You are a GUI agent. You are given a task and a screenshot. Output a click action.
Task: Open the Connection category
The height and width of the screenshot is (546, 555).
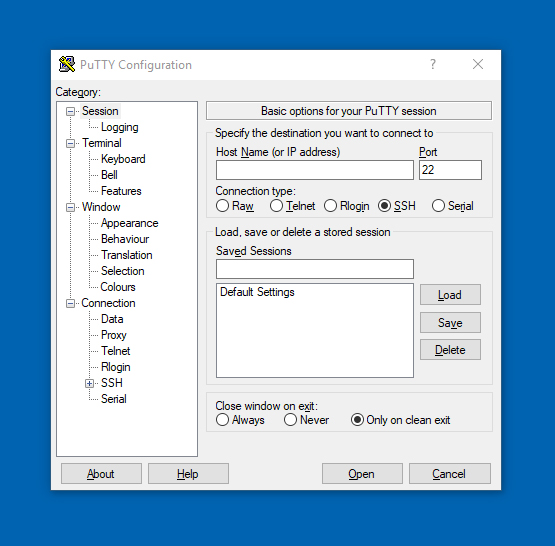pyautogui.click(x=108, y=303)
